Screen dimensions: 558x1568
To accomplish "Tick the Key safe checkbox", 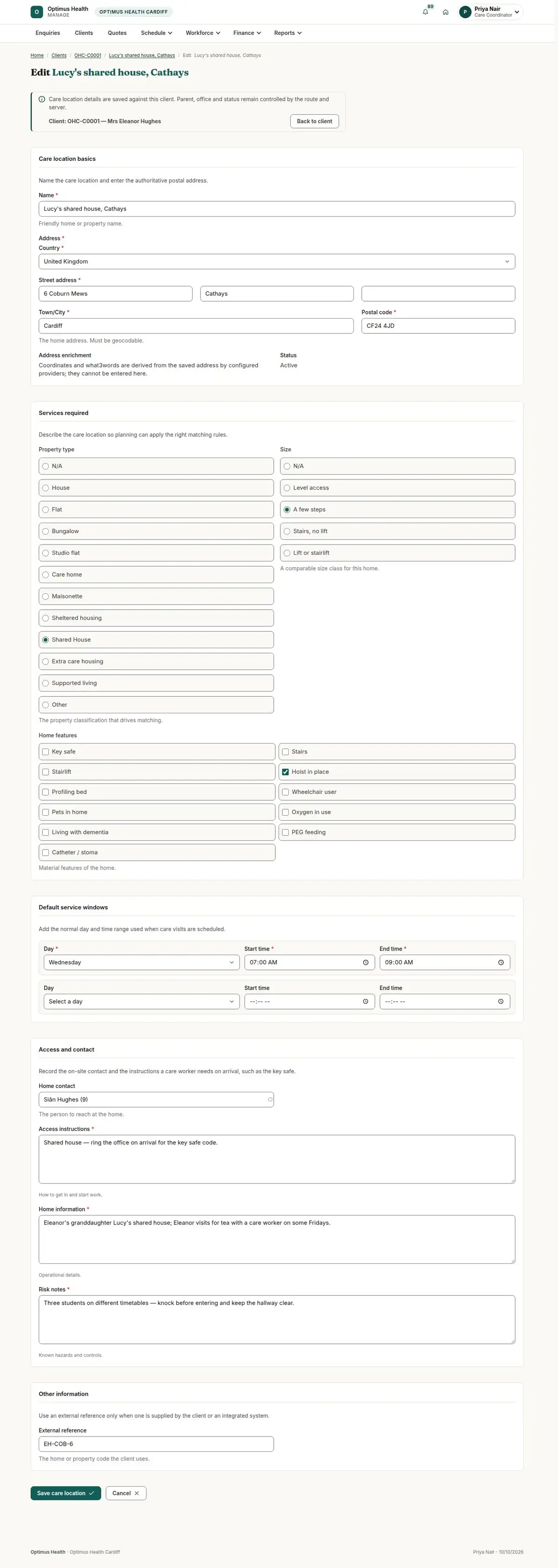I will point(46,752).
